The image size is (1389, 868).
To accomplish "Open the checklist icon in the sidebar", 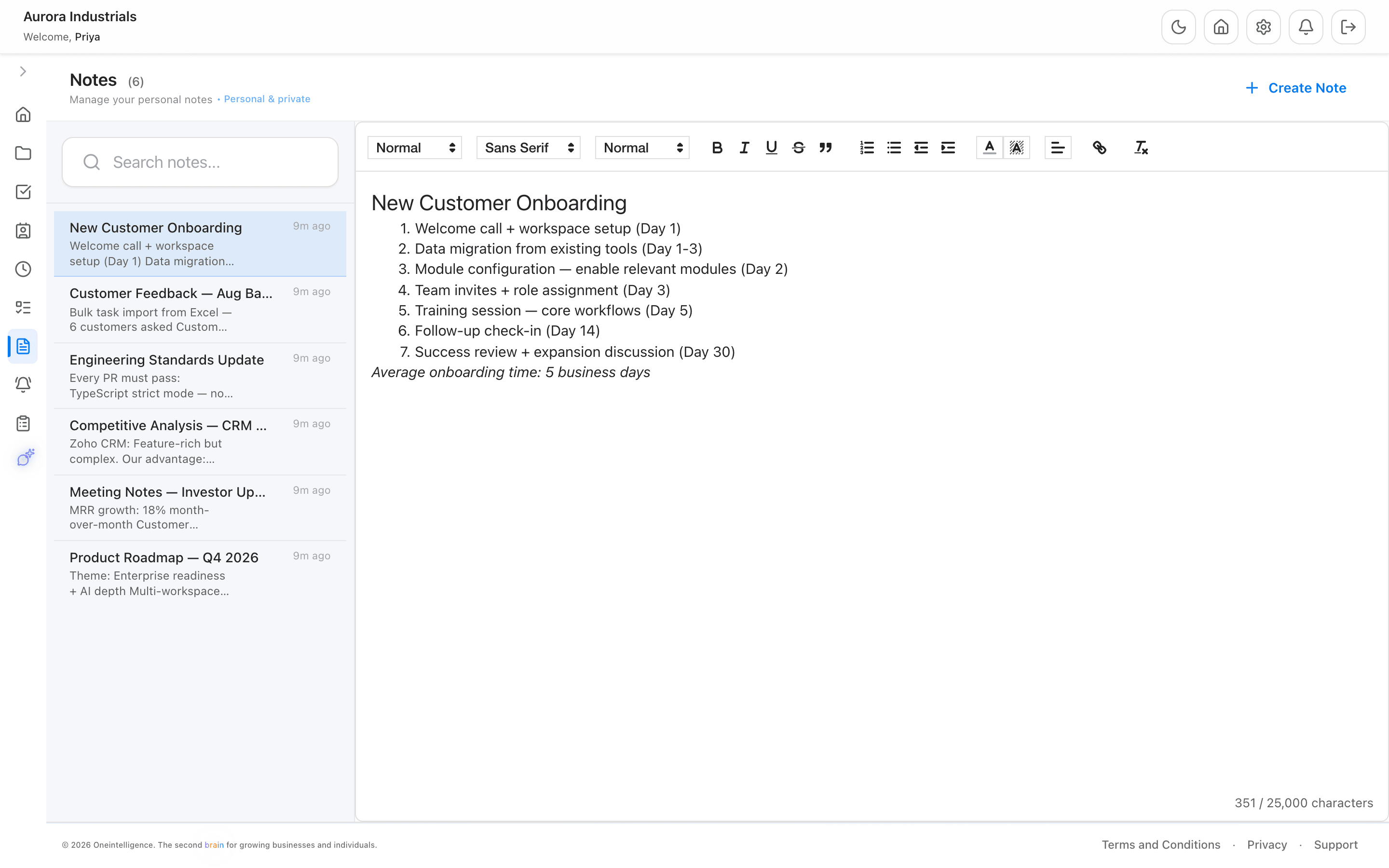I will click(x=23, y=308).
